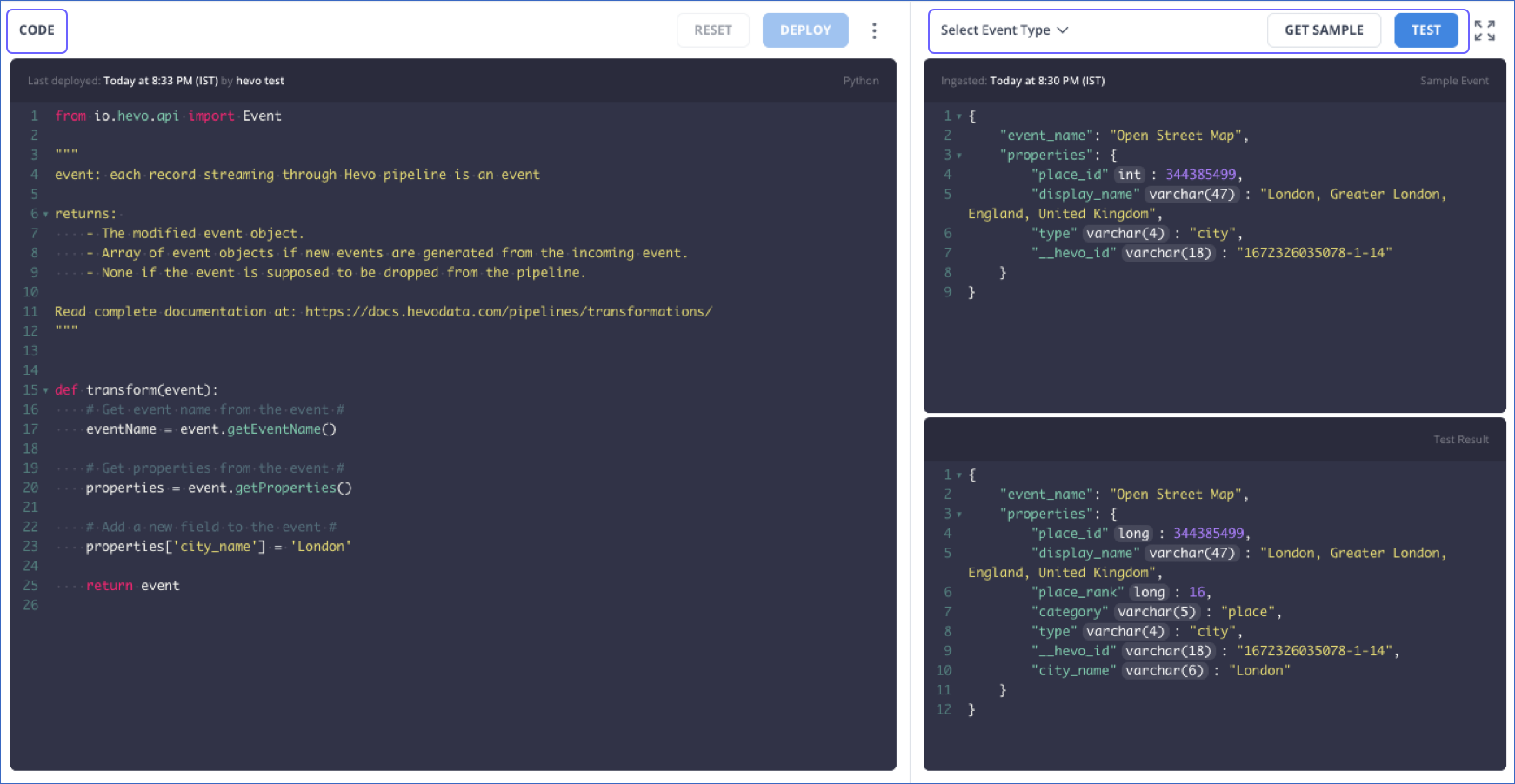Click the '# Get event name from the event #' comment
Viewport: 1515px width, 784px height.
coord(216,410)
